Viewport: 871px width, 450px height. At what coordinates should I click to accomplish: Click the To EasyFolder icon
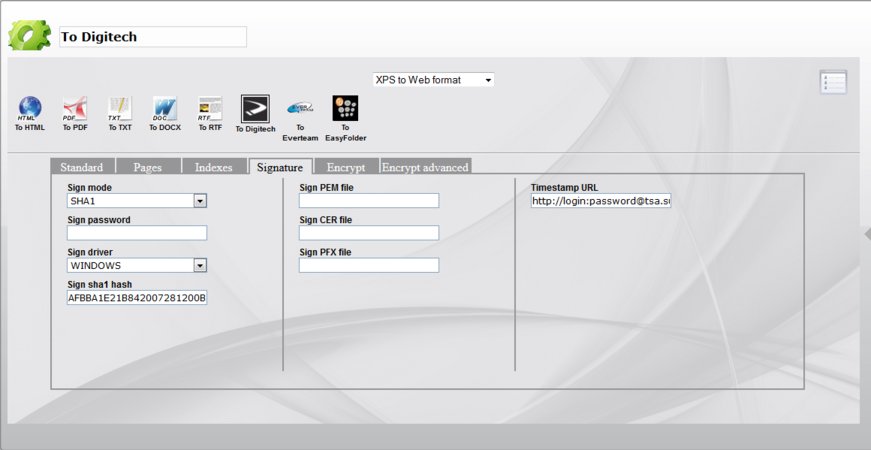[x=345, y=109]
